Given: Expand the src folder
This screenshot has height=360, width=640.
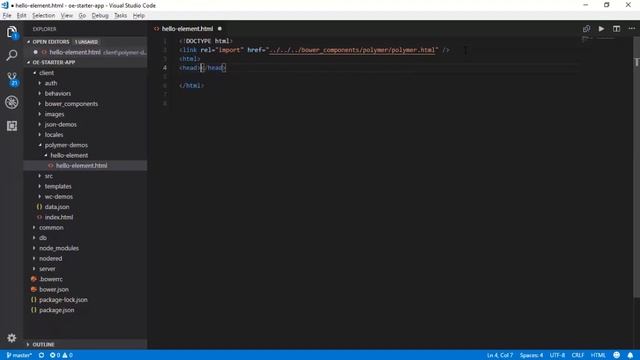Looking at the screenshot, I should 40,176.
